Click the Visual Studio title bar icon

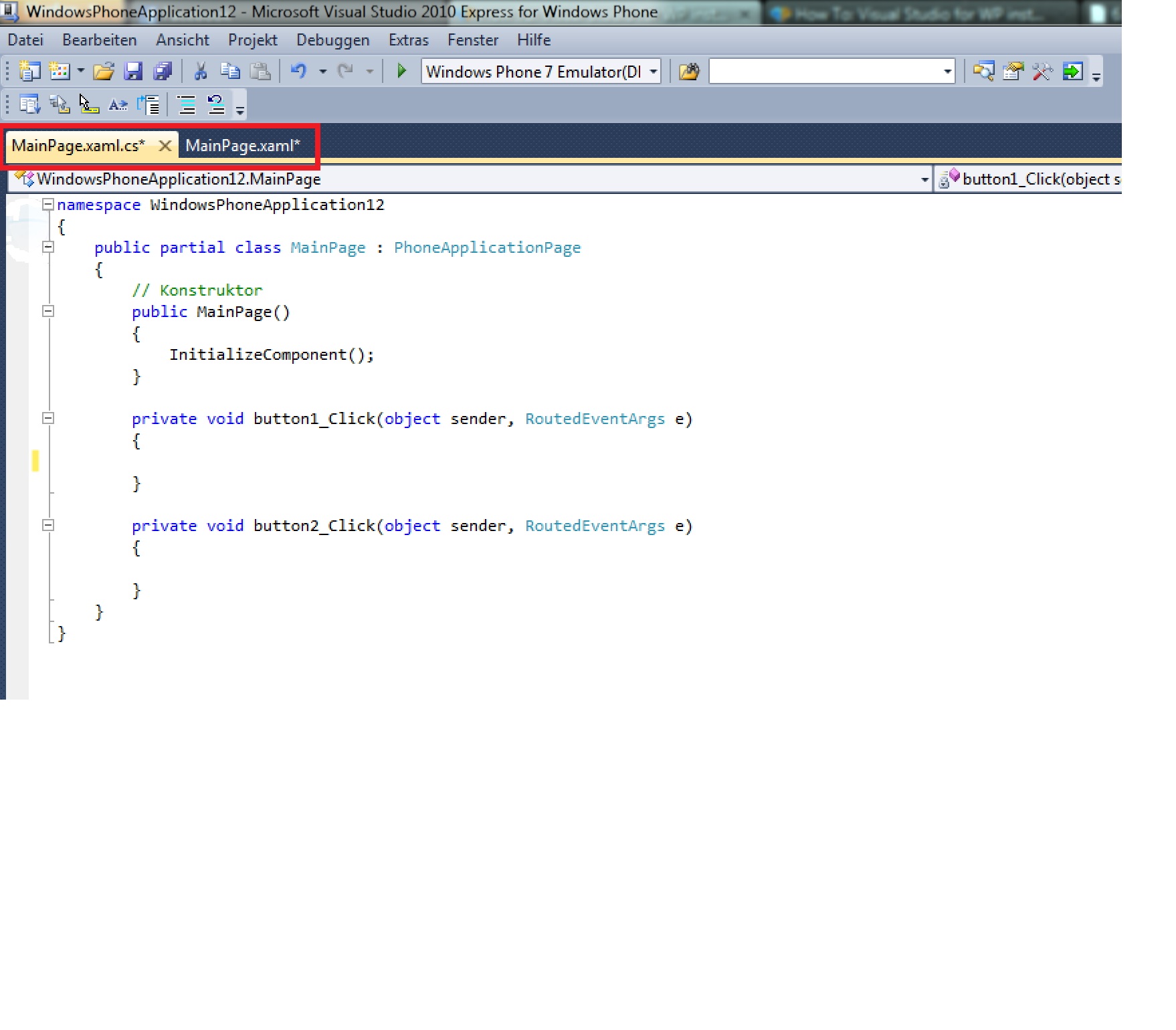point(9,11)
